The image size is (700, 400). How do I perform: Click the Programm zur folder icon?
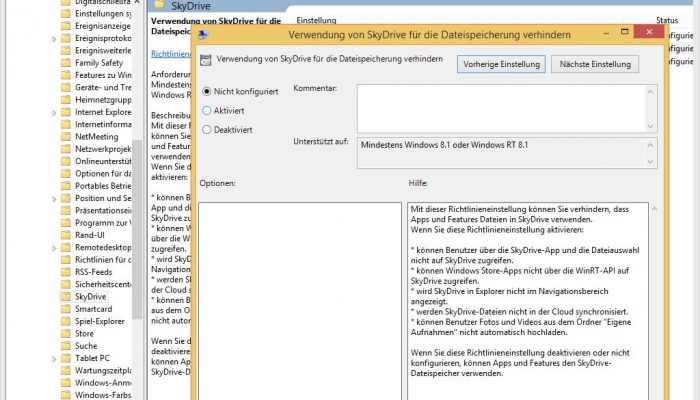(66, 223)
